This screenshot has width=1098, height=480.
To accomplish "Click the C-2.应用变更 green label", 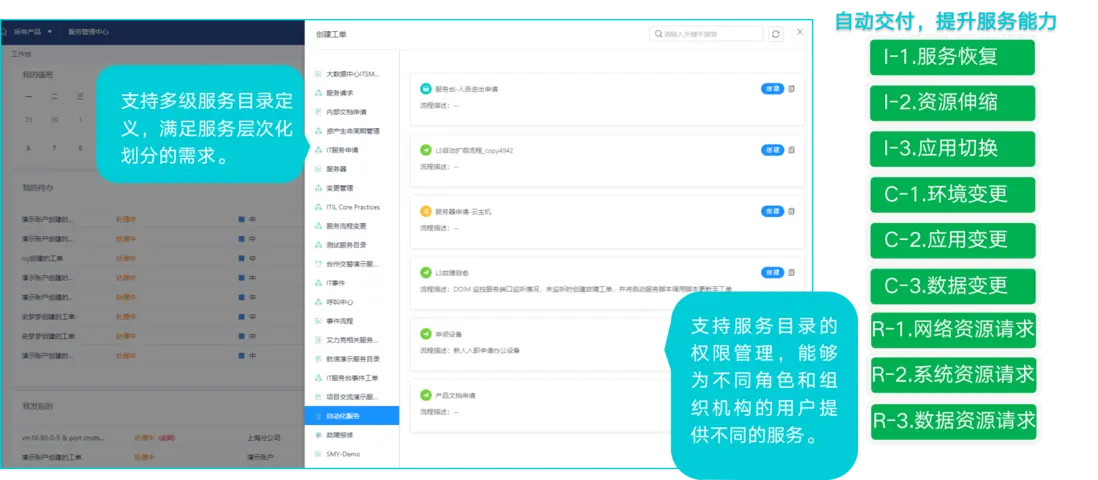I will [x=952, y=240].
